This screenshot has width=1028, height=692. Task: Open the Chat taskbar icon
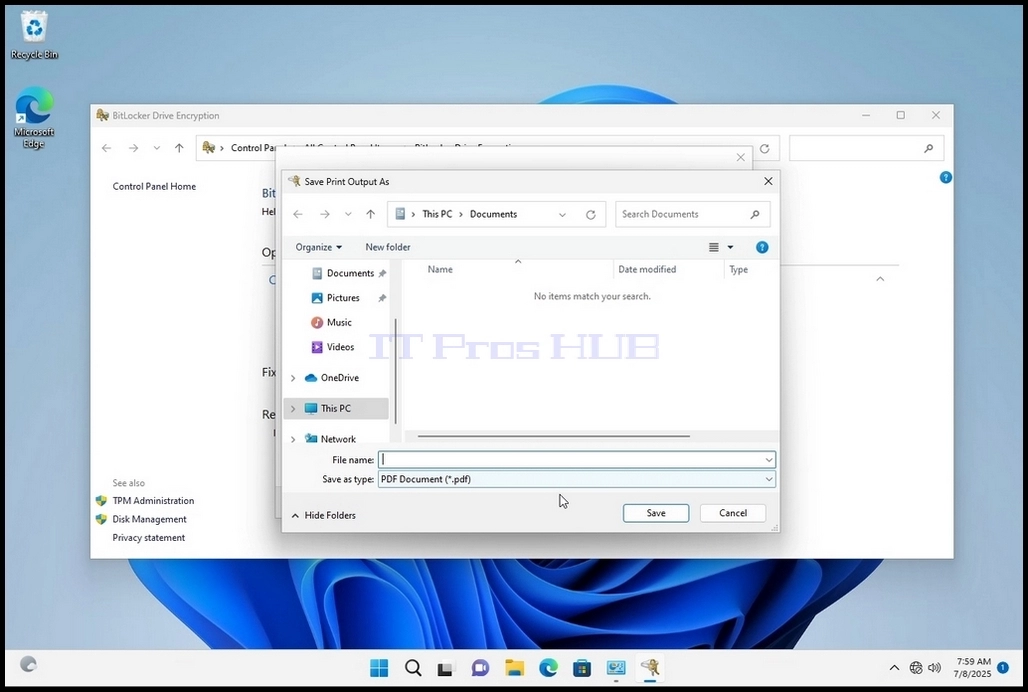point(480,668)
